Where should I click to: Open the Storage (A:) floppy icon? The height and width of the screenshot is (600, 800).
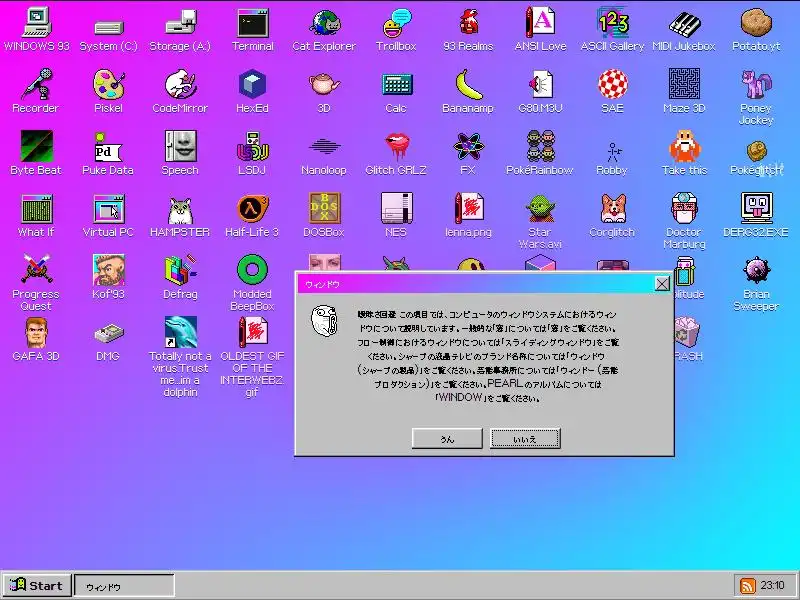click(180, 23)
